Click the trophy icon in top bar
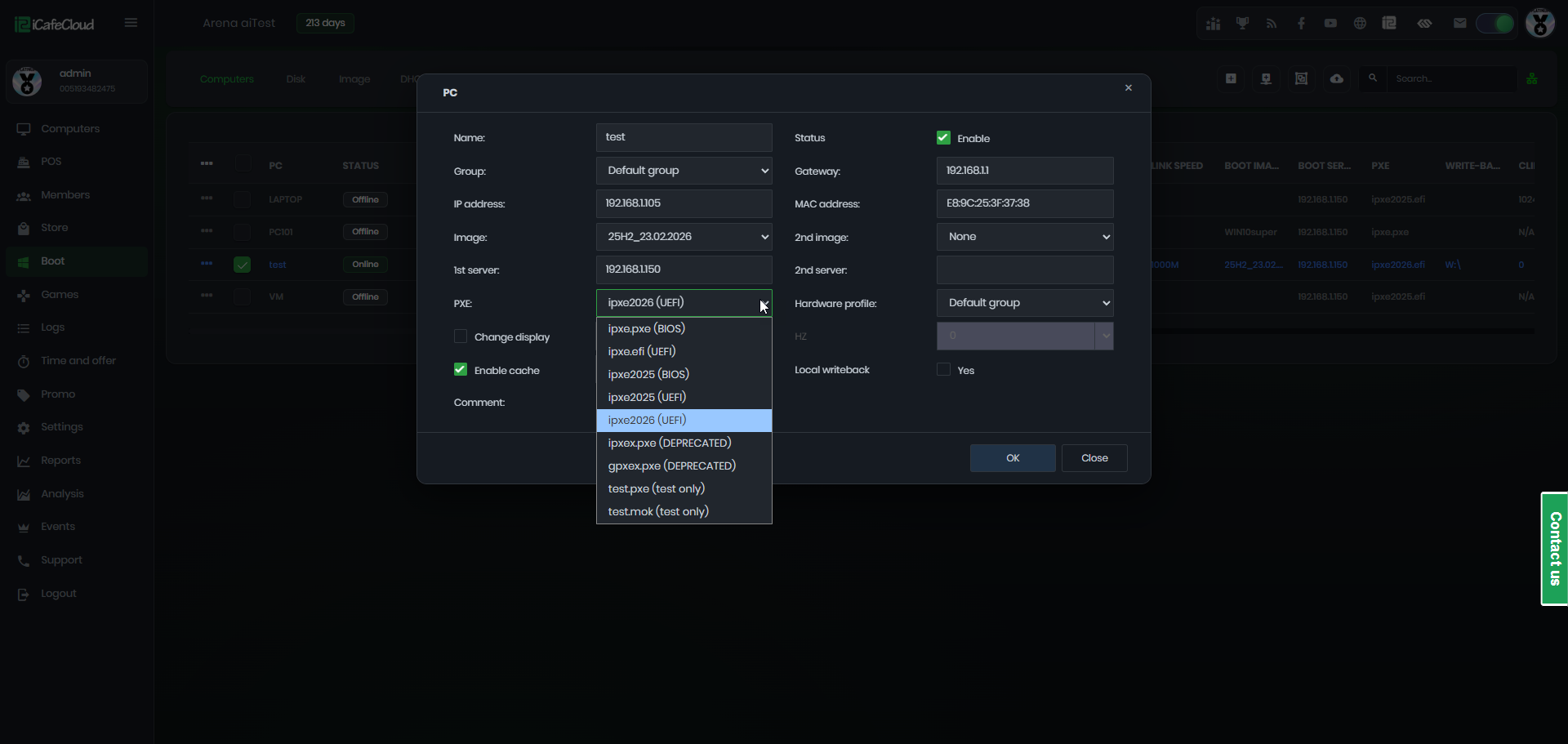This screenshot has height=744, width=1568. pos(1242,23)
